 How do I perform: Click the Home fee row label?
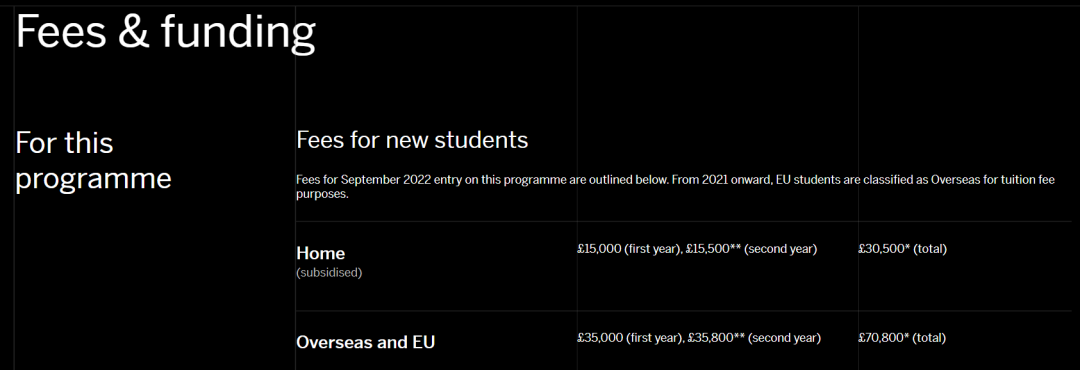[x=320, y=254]
